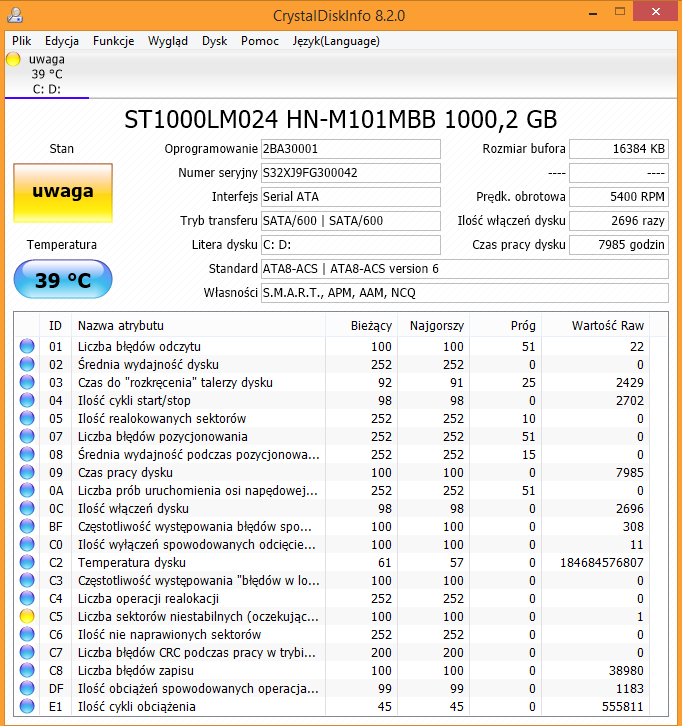The height and width of the screenshot is (726, 682).
Task: Click the blue status icon of attribute C0
Action: pyautogui.click(x=27, y=544)
